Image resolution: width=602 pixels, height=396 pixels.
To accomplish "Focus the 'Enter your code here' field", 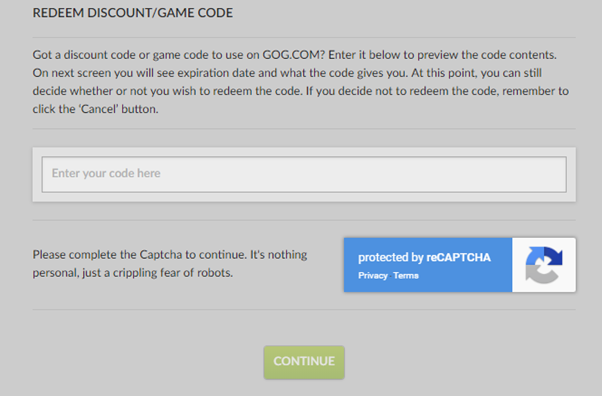I will pos(304,174).
